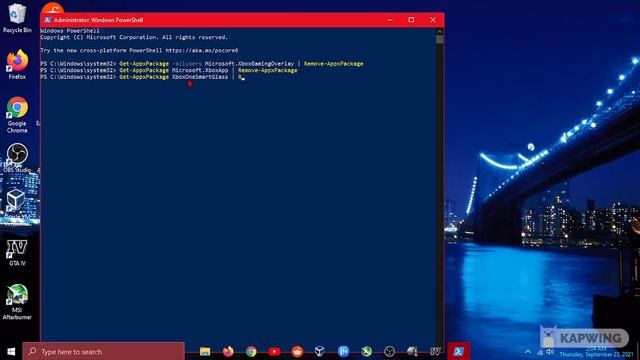This screenshot has height=360, width=640.
Task: Show hidden system tray icons
Action: 528,351
